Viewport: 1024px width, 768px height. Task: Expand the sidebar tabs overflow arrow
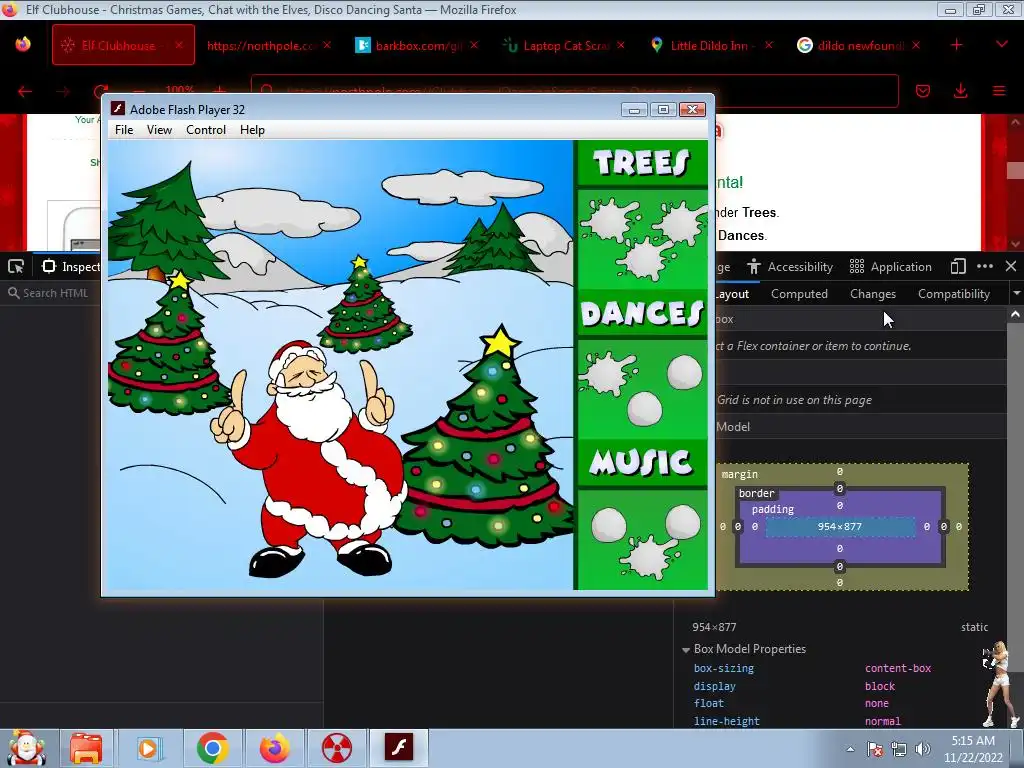pyautogui.click(x=1016, y=294)
